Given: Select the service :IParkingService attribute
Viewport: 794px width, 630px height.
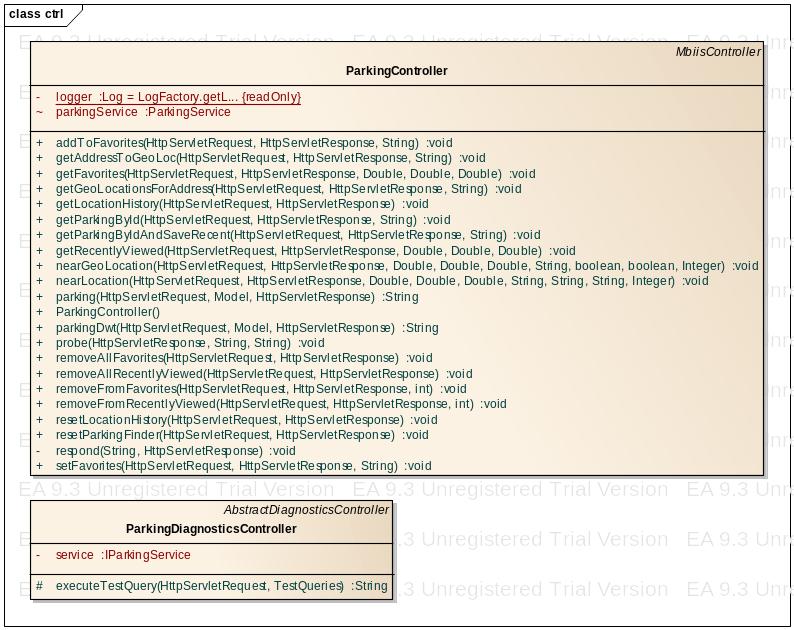Looking at the screenshot, I should [x=123, y=555].
